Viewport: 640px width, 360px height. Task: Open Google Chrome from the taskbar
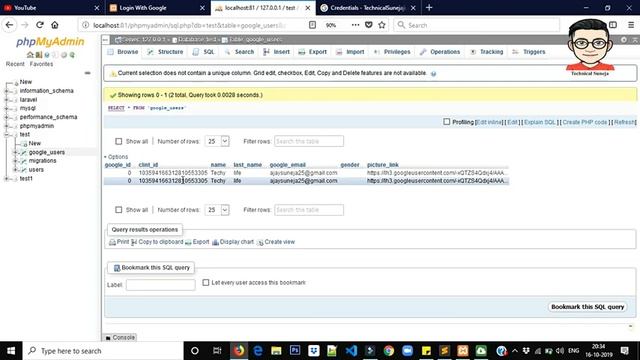389,351
